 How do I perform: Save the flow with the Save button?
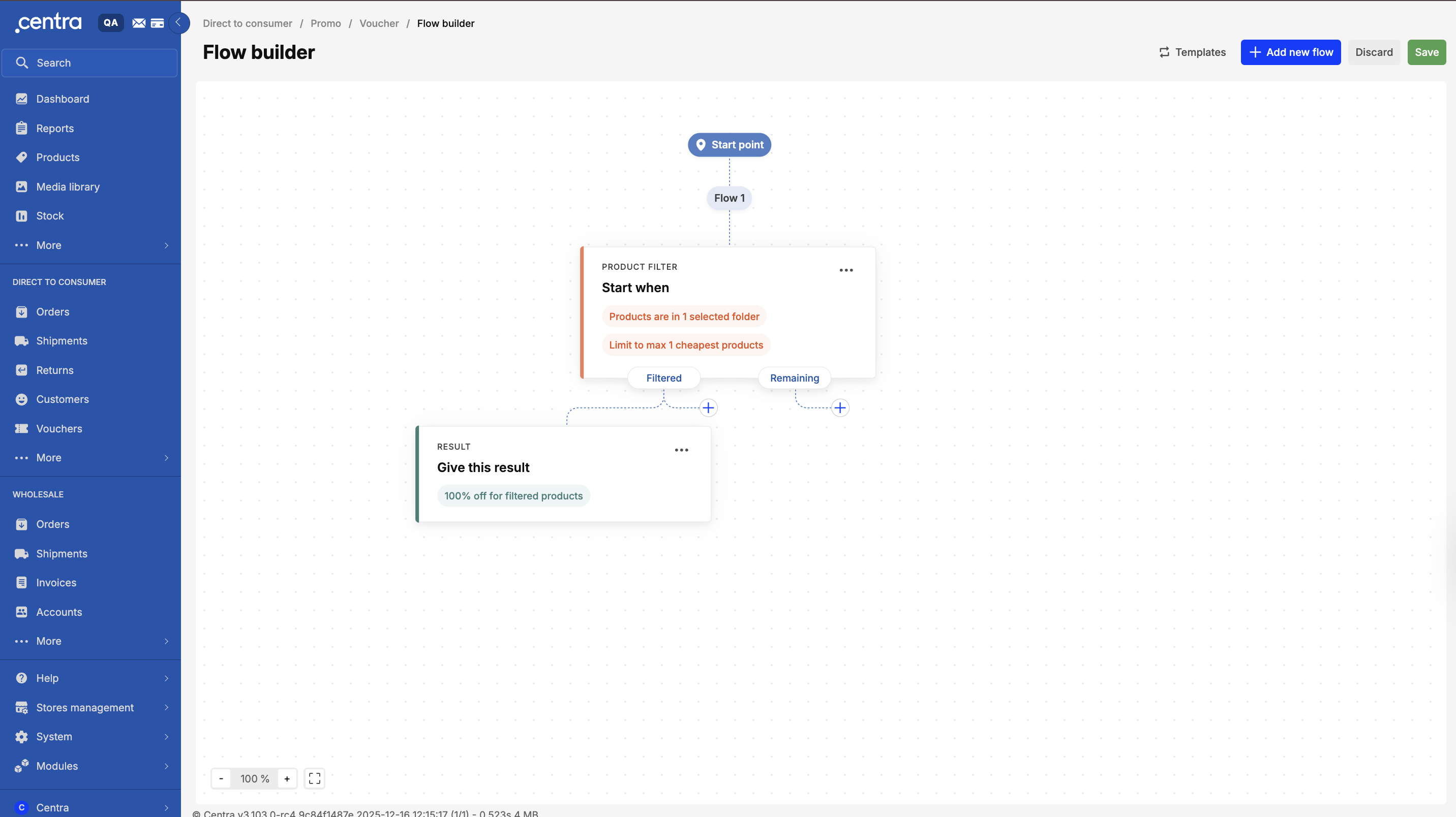(1426, 52)
